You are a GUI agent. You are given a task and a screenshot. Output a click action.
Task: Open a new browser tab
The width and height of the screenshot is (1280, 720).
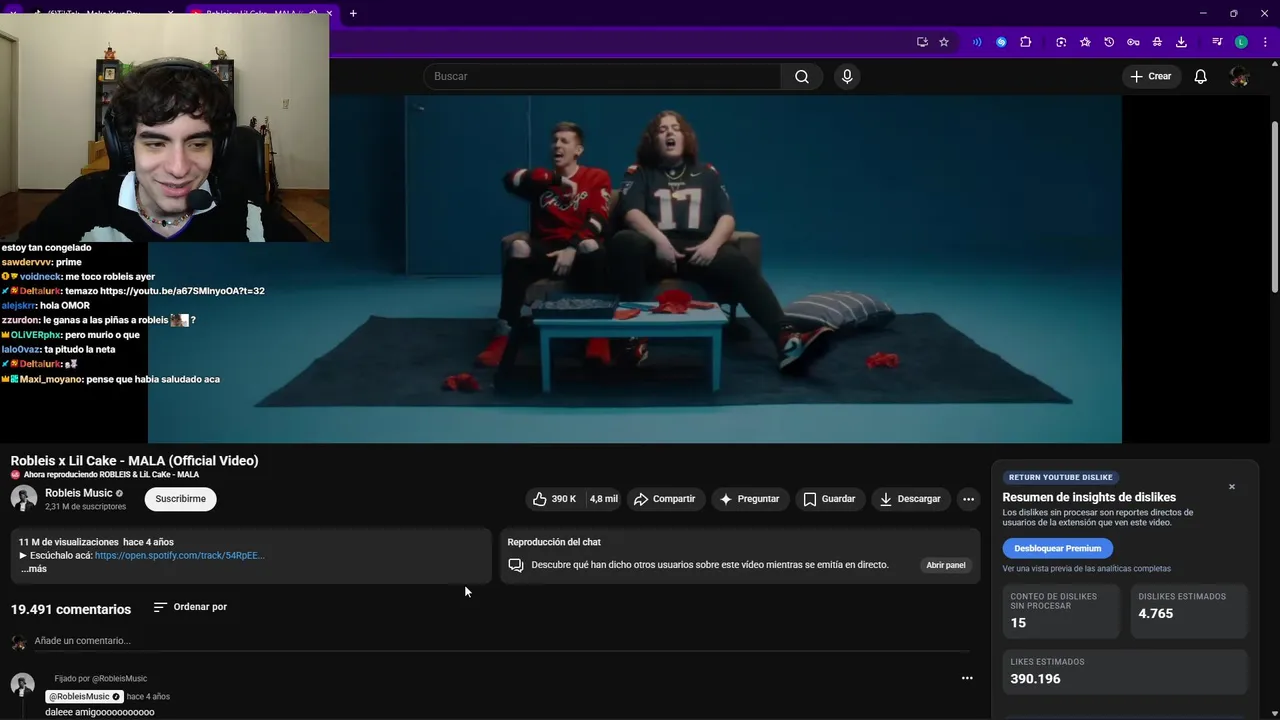coord(353,13)
